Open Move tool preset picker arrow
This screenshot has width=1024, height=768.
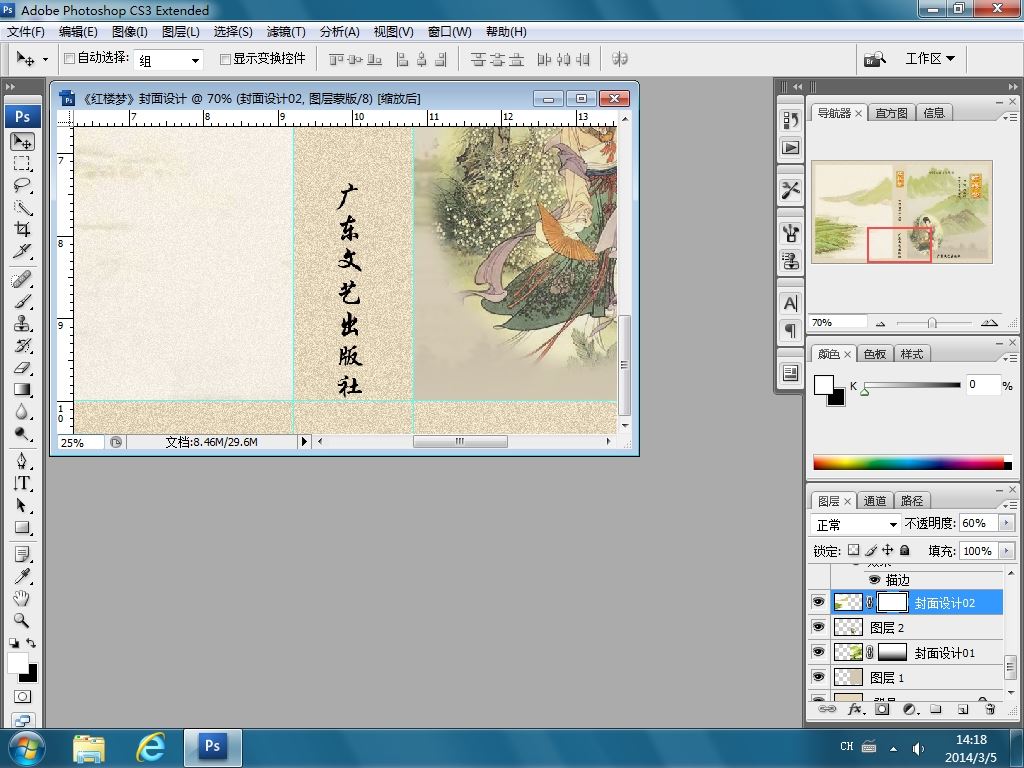tap(45, 59)
